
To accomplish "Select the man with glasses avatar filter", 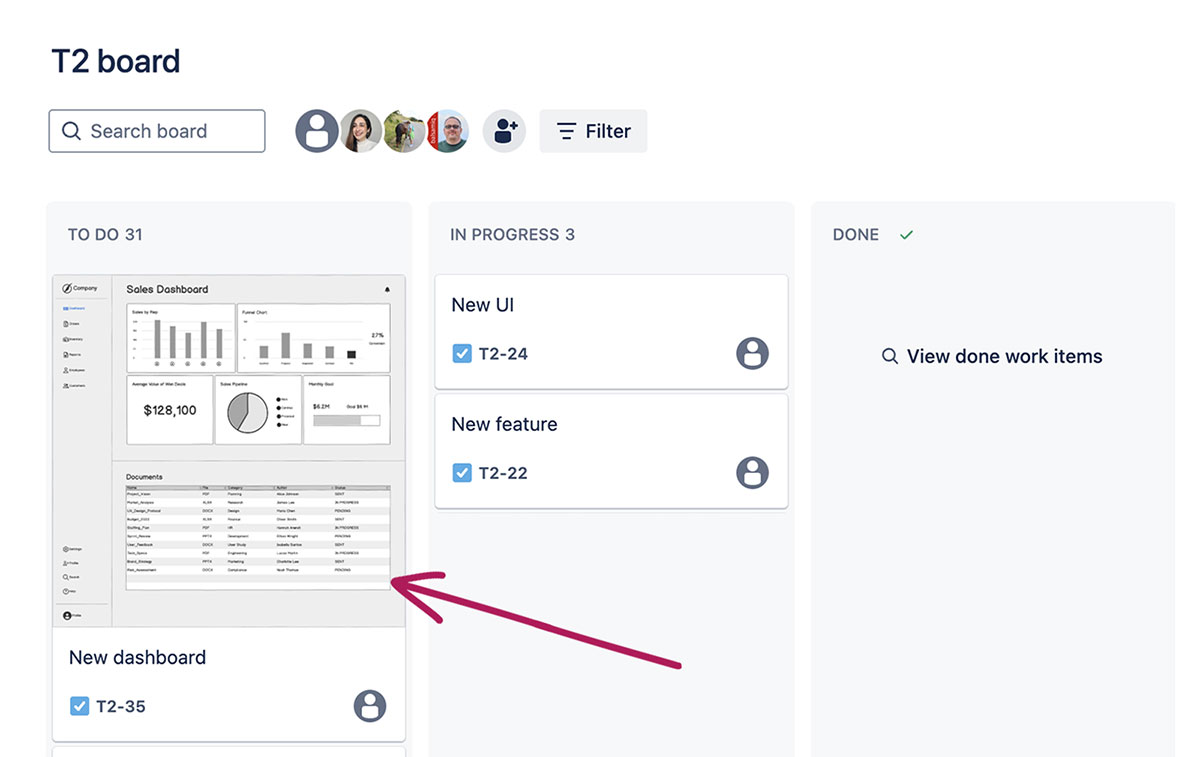I will coord(449,131).
